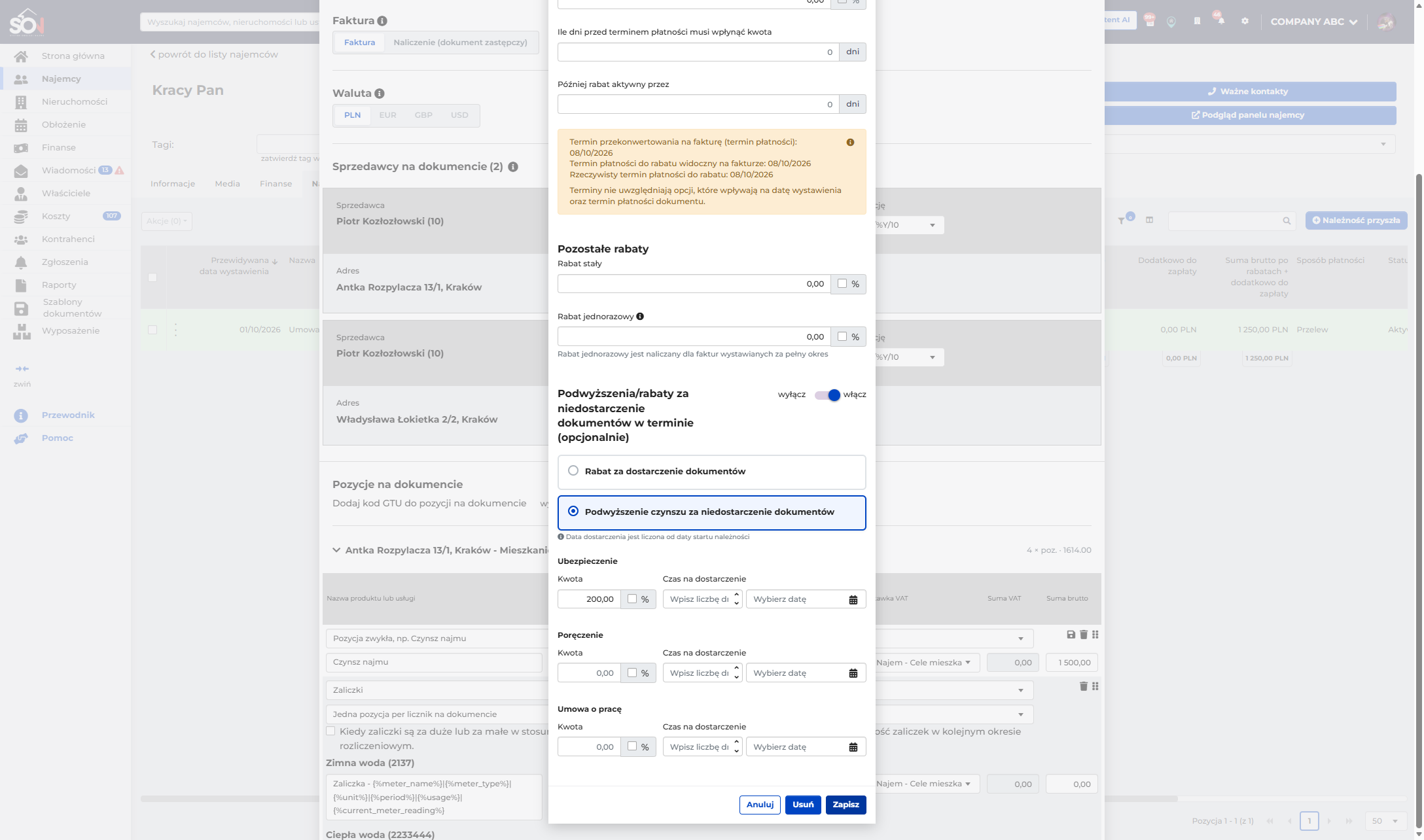
Task: Click info icon beside Rabat jednorazowy
Action: 640,317
